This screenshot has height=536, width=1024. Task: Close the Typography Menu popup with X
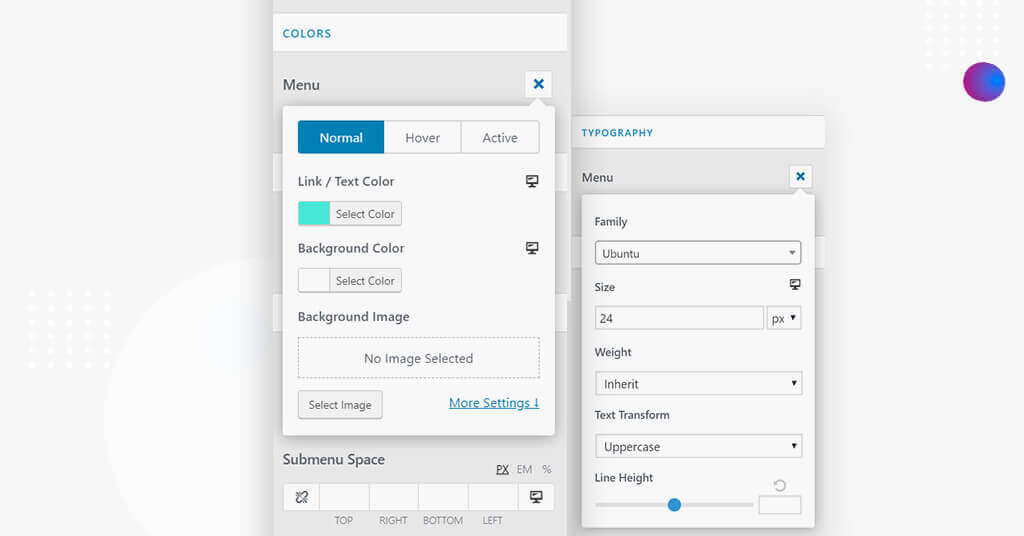(800, 176)
